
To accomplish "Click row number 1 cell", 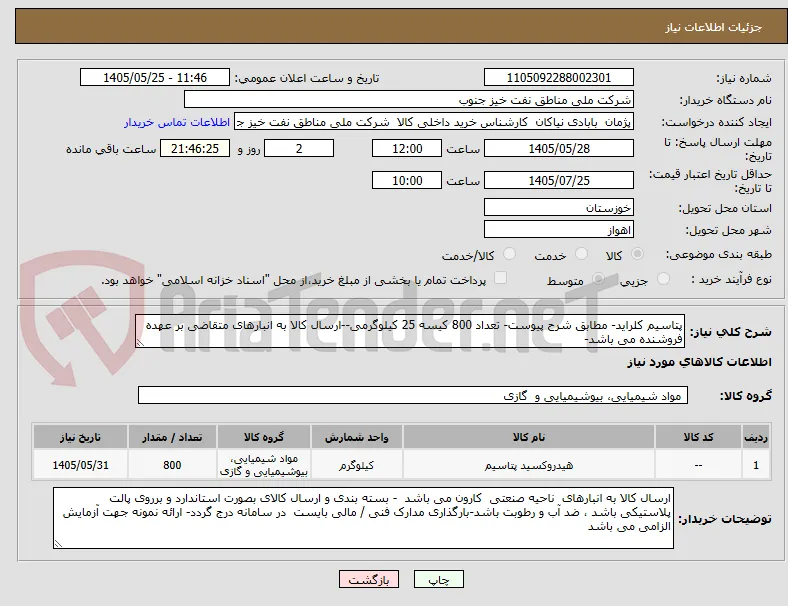I will pyautogui.click(x=755, y=465).
